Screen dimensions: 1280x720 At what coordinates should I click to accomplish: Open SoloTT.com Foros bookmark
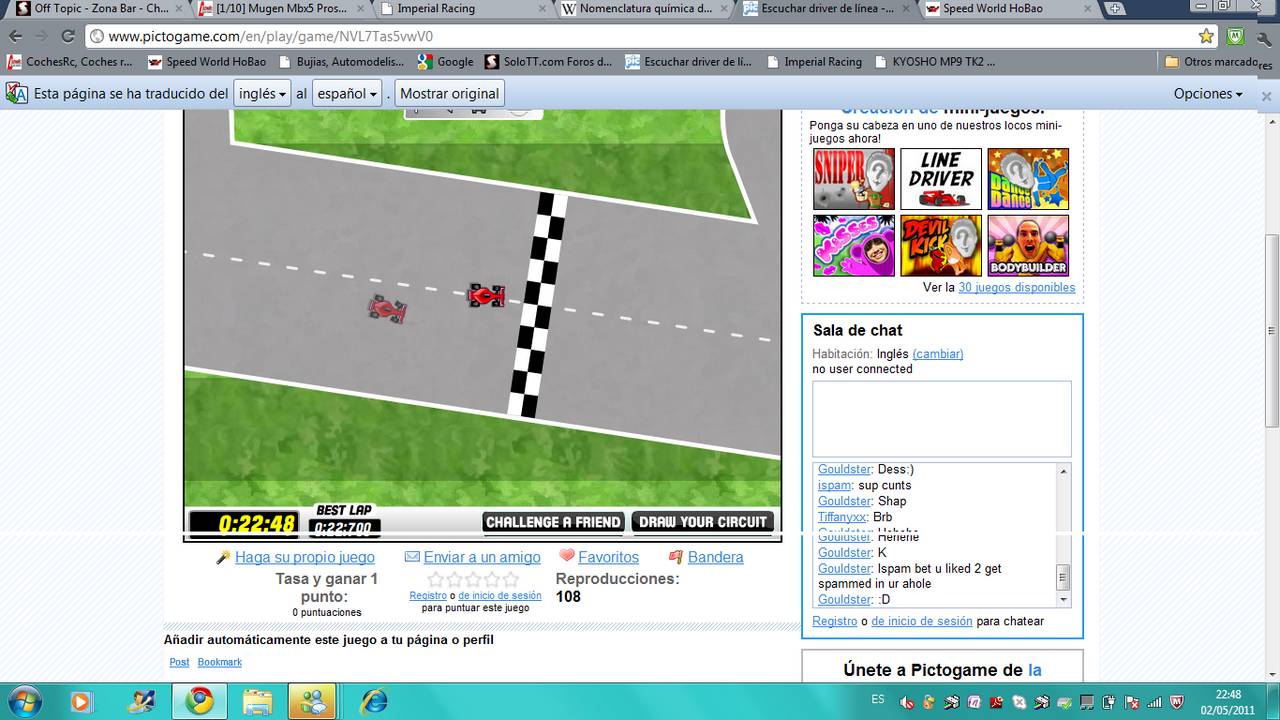point(548,61)
